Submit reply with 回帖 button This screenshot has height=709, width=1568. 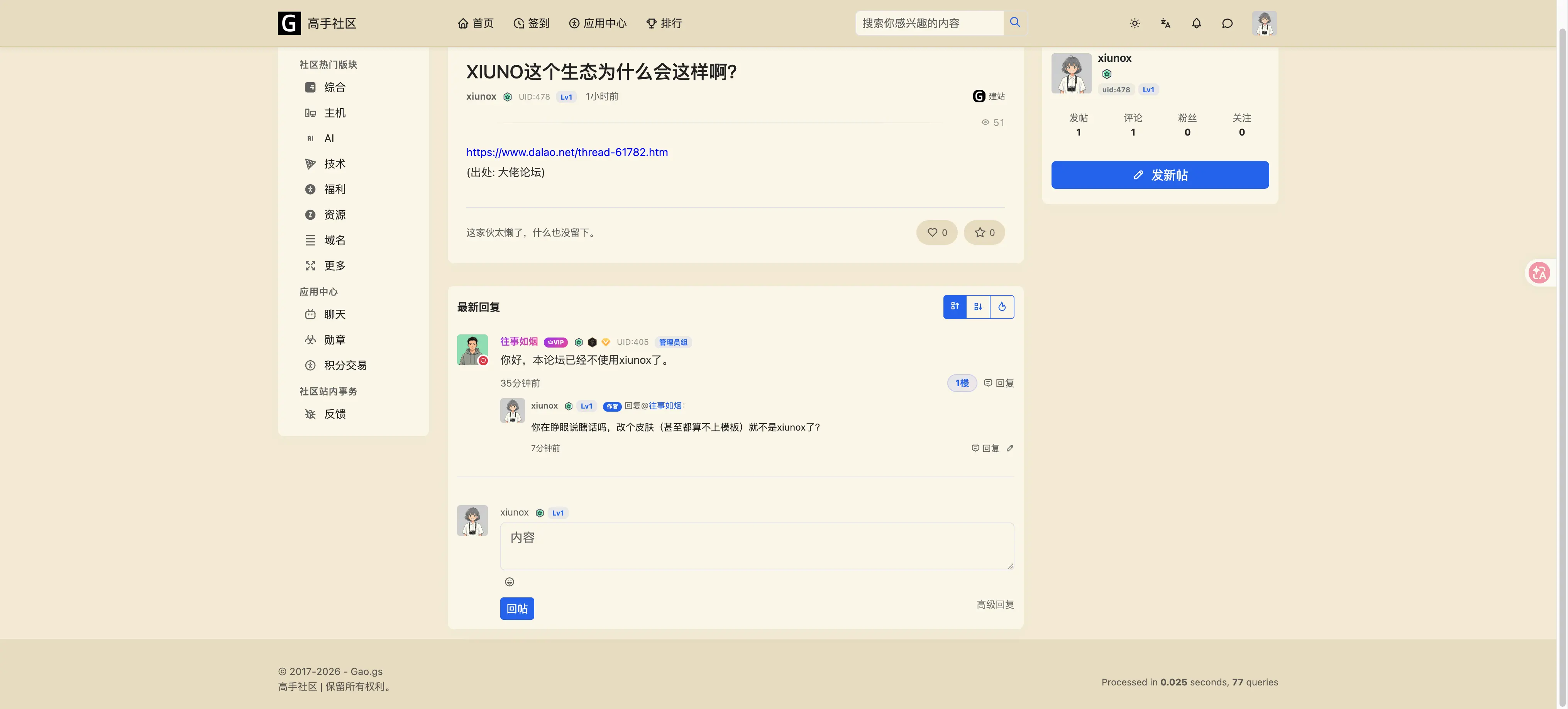[x=517, y=609]
